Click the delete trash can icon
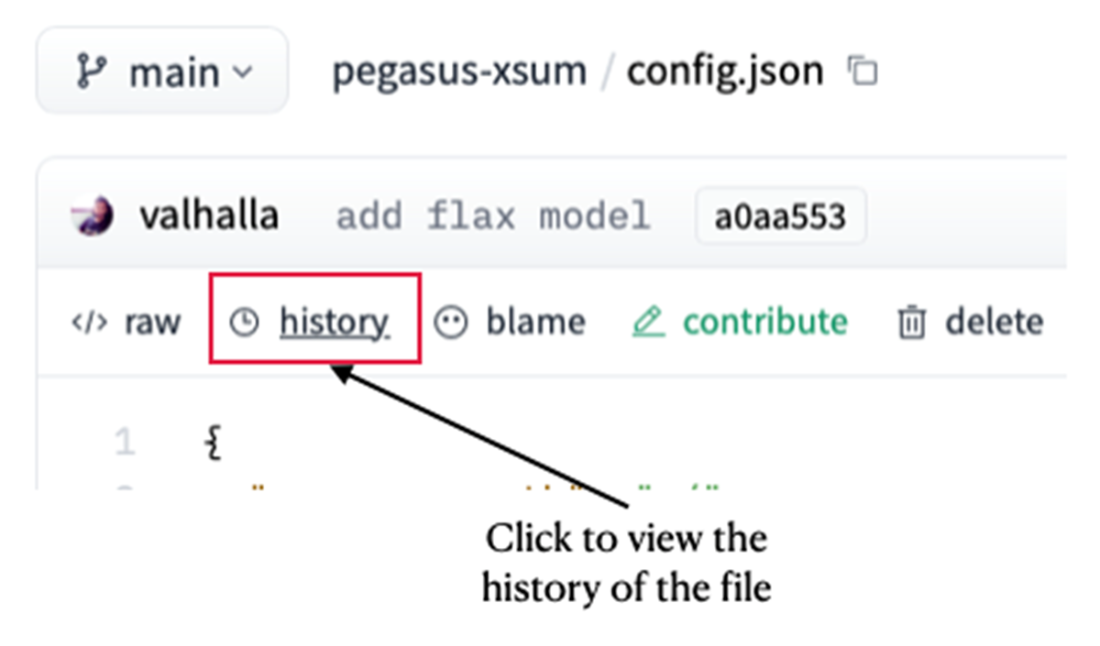This screenshot has width=1100, height=646. click(911, 323)
